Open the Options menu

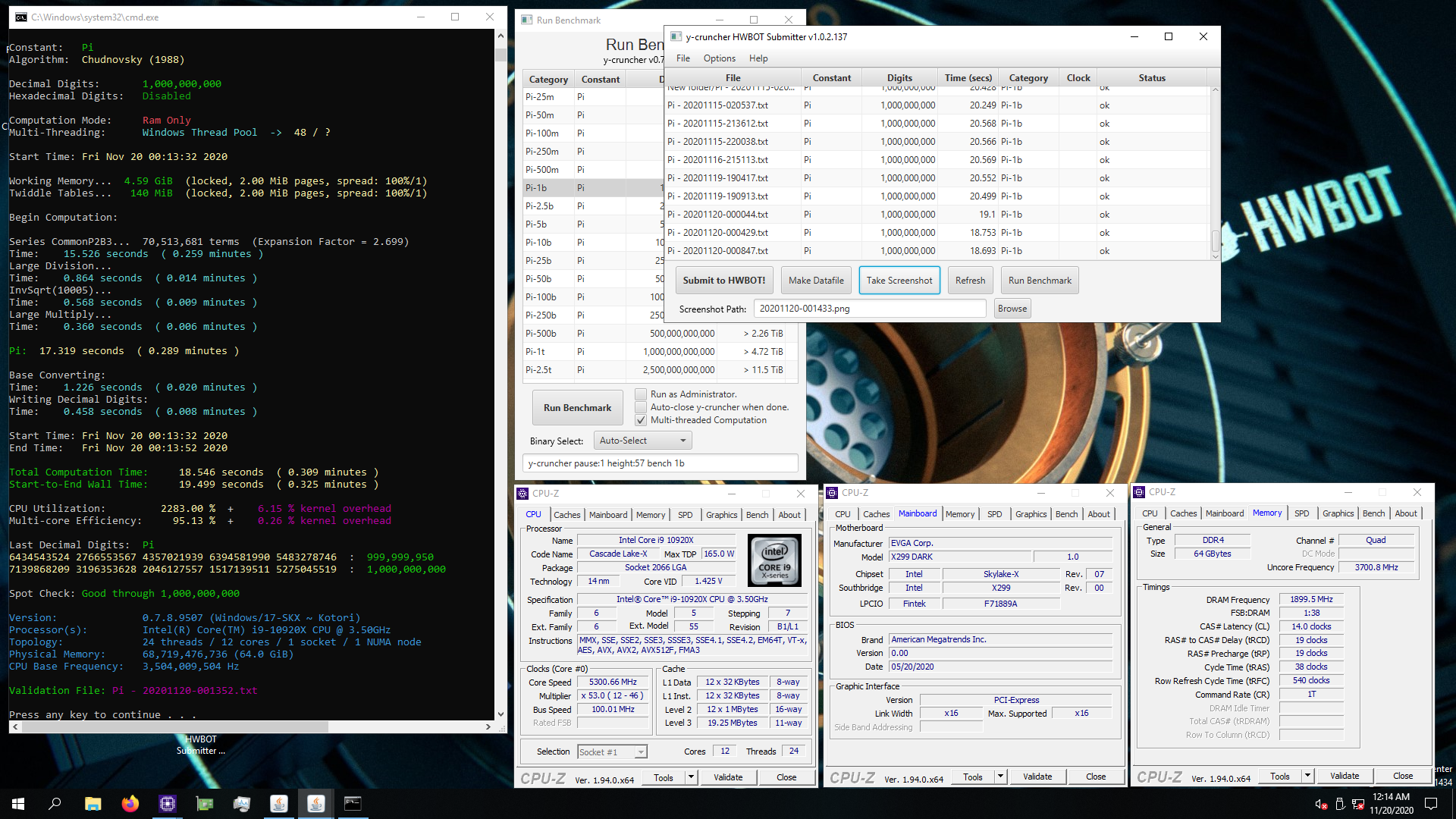[719, 58]
